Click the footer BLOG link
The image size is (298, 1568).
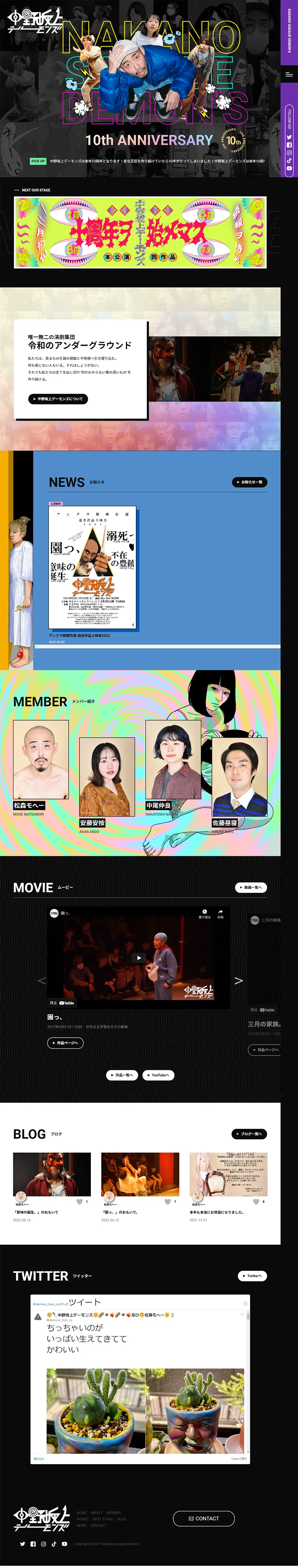pos(122,1519)
